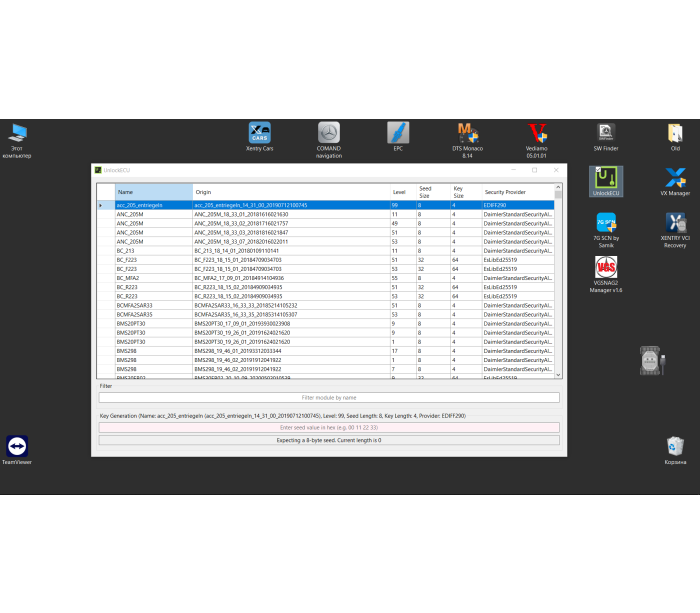Sort the table by the Security Provider header
700x613 pixels.
pos(515,191)
